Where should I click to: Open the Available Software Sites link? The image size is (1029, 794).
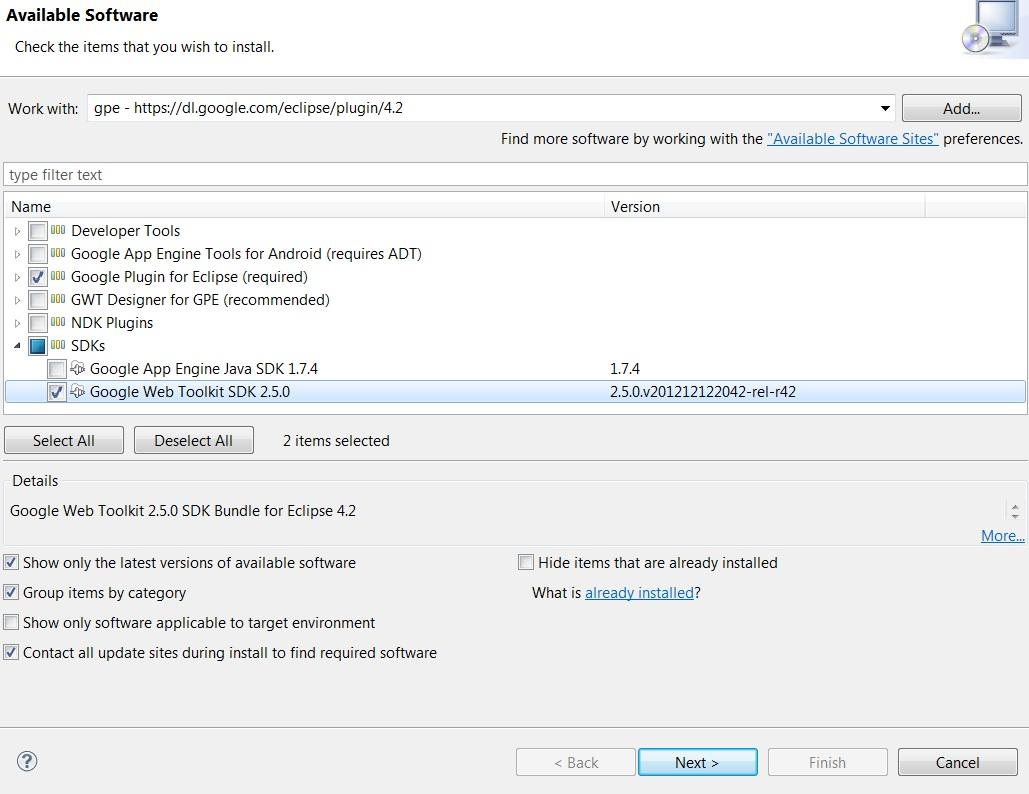pos(852,138)
